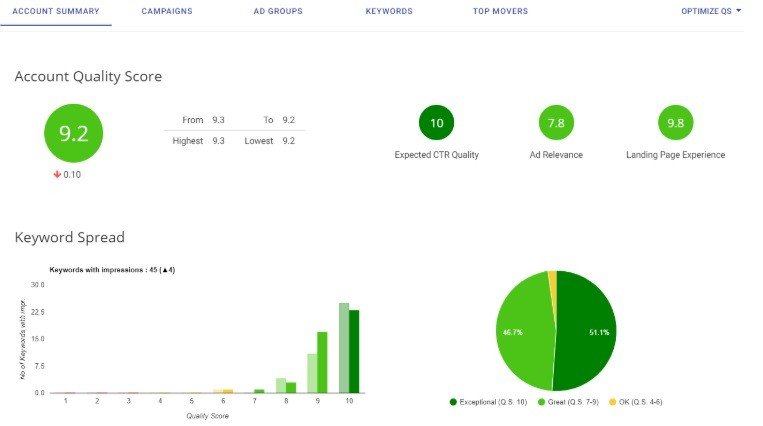Select the 51.1% pie slice

(586, 332)
